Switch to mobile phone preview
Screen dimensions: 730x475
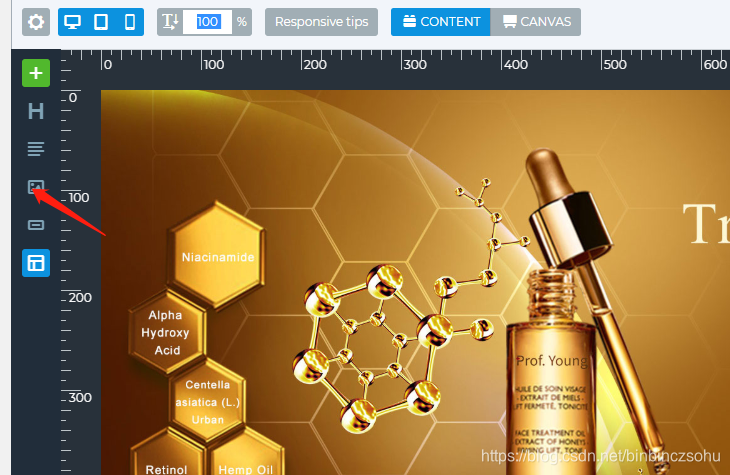pos(130,22)
